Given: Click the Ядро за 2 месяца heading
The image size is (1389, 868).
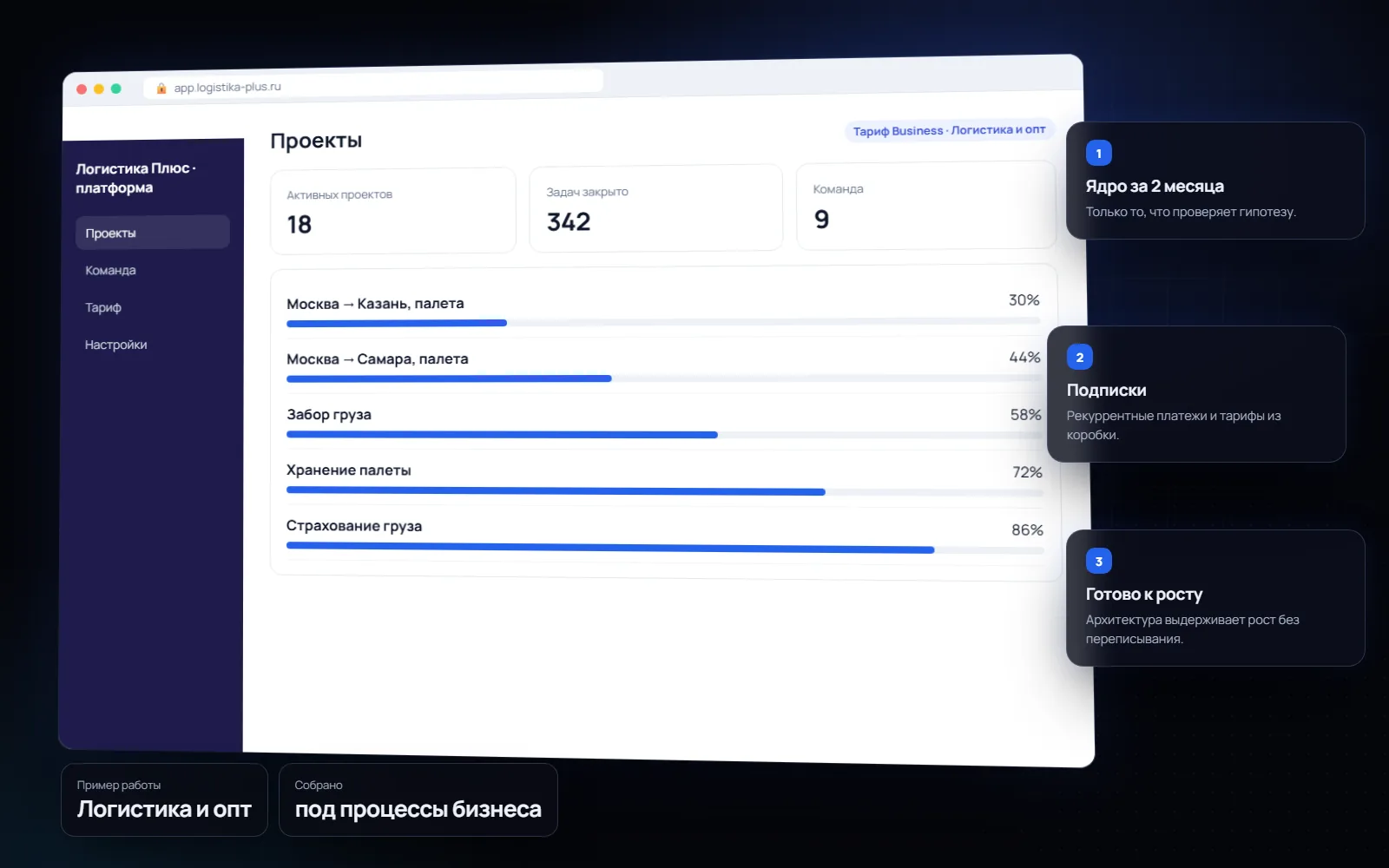Looking at the screenshot, I should click(x=1155, y=186).
